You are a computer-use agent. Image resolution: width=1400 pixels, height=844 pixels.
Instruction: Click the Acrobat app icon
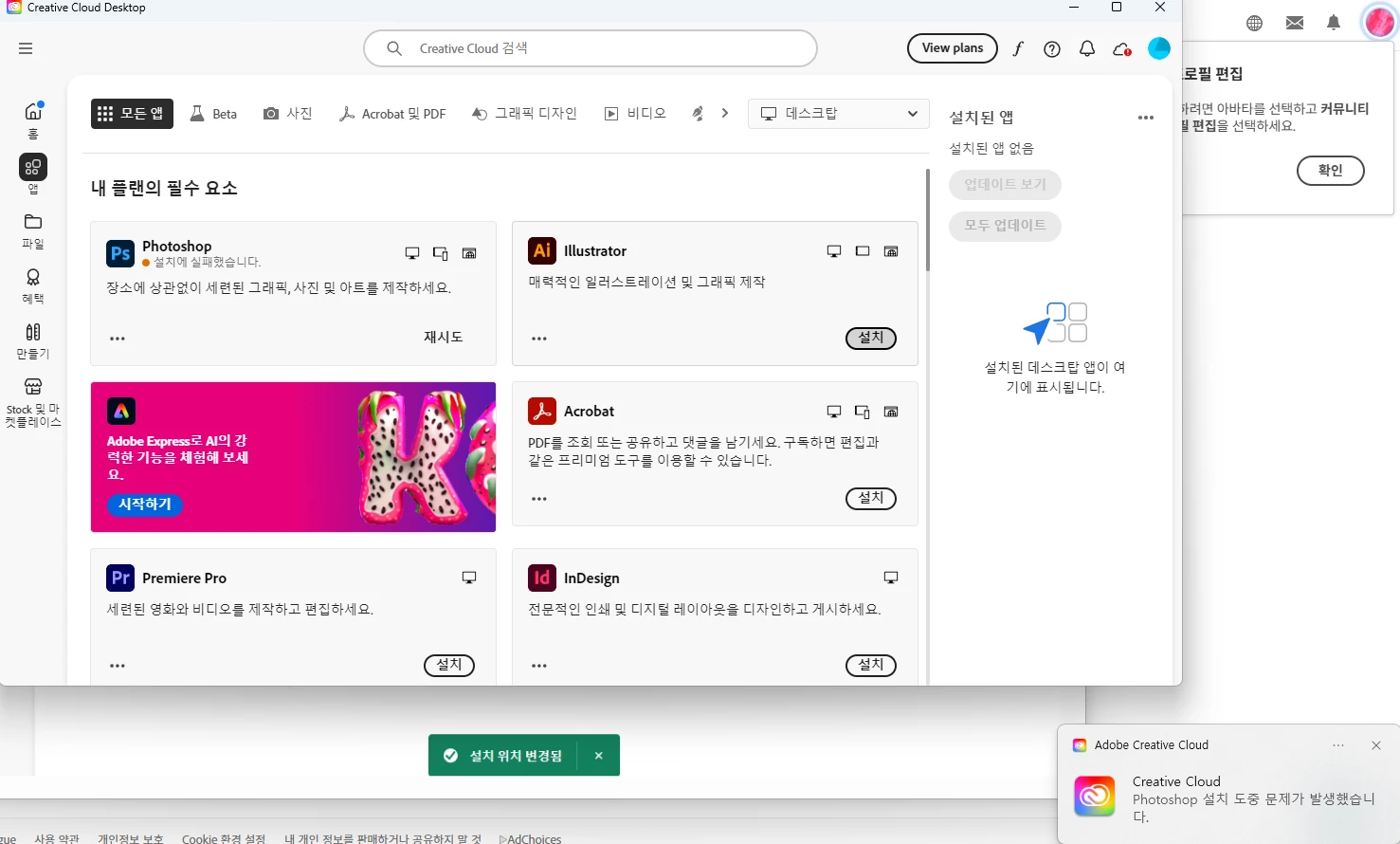[542, 412]
